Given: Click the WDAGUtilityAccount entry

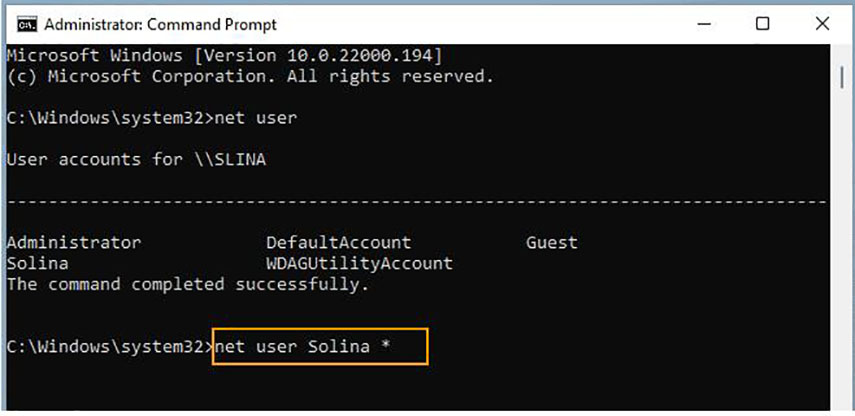Looking at the screenshot, I should (359, 263).
